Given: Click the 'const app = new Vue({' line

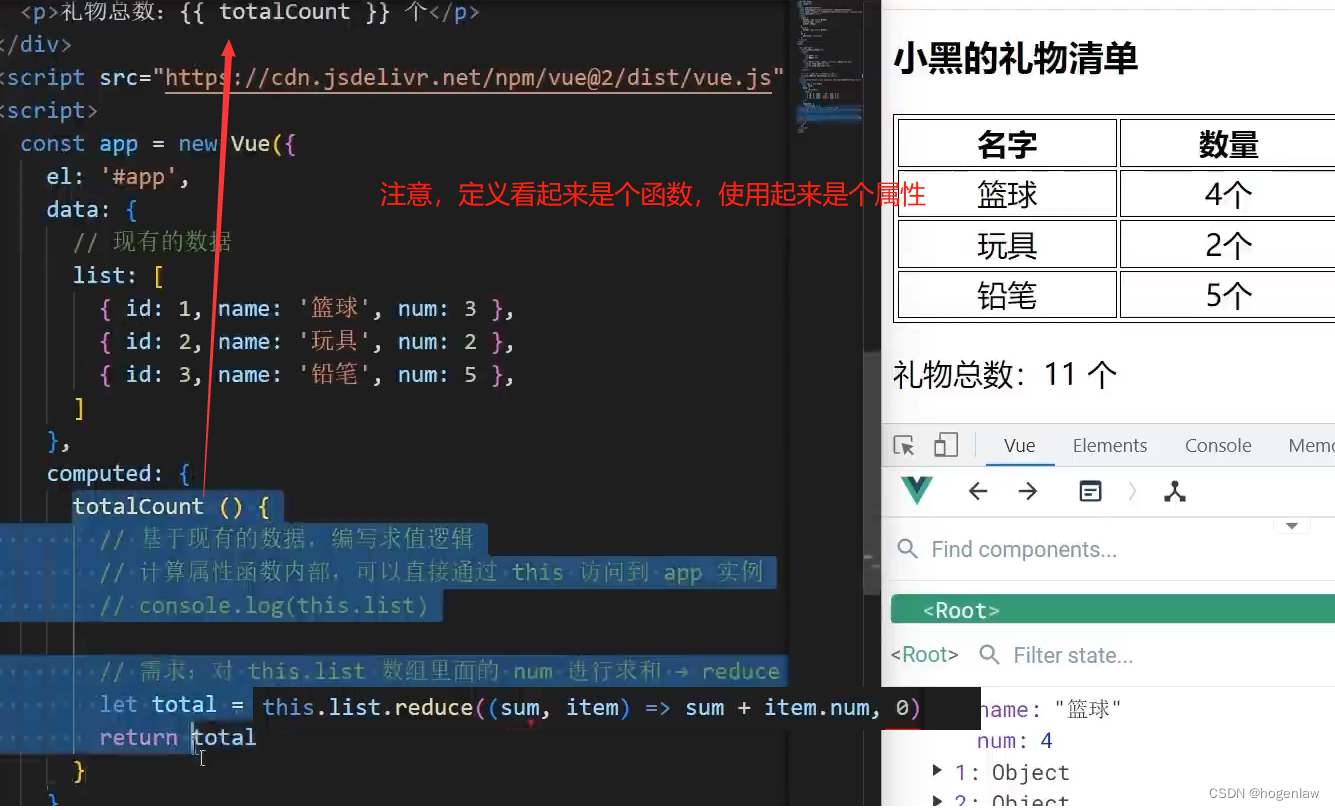Looking at the screenshot, I should click(158, 144).
